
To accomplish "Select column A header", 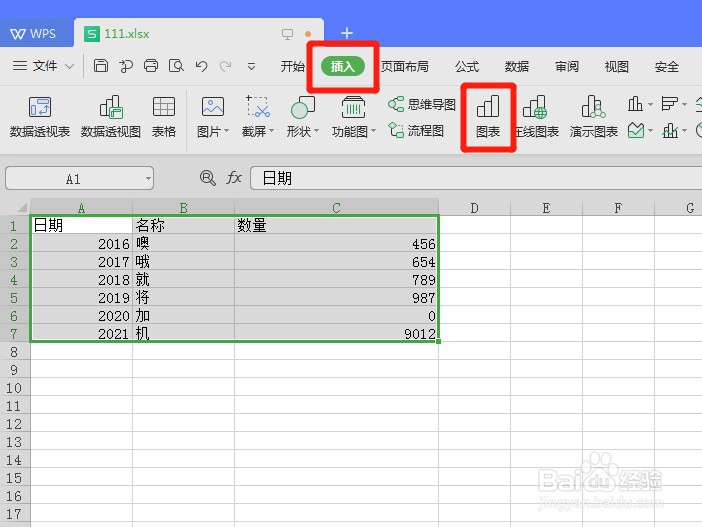I will pyautogui.click(x=81, y=207).
